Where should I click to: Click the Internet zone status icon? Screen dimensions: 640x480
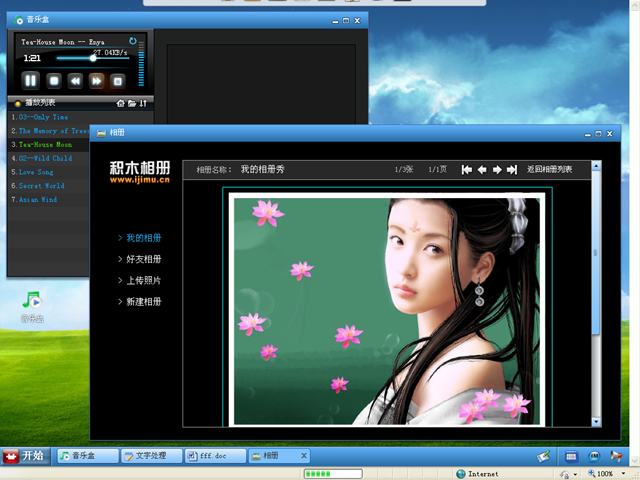461,474
